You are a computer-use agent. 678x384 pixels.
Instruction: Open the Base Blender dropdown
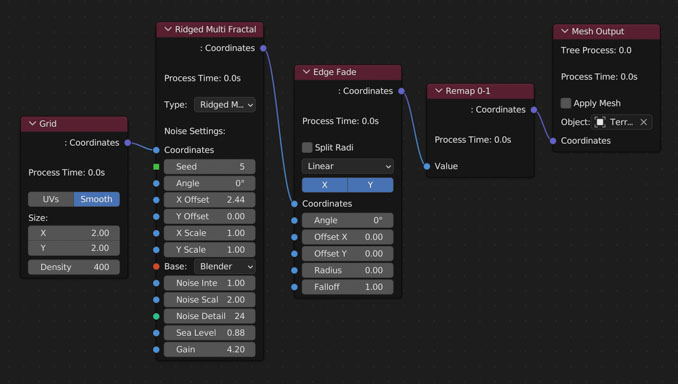point(224,266)
